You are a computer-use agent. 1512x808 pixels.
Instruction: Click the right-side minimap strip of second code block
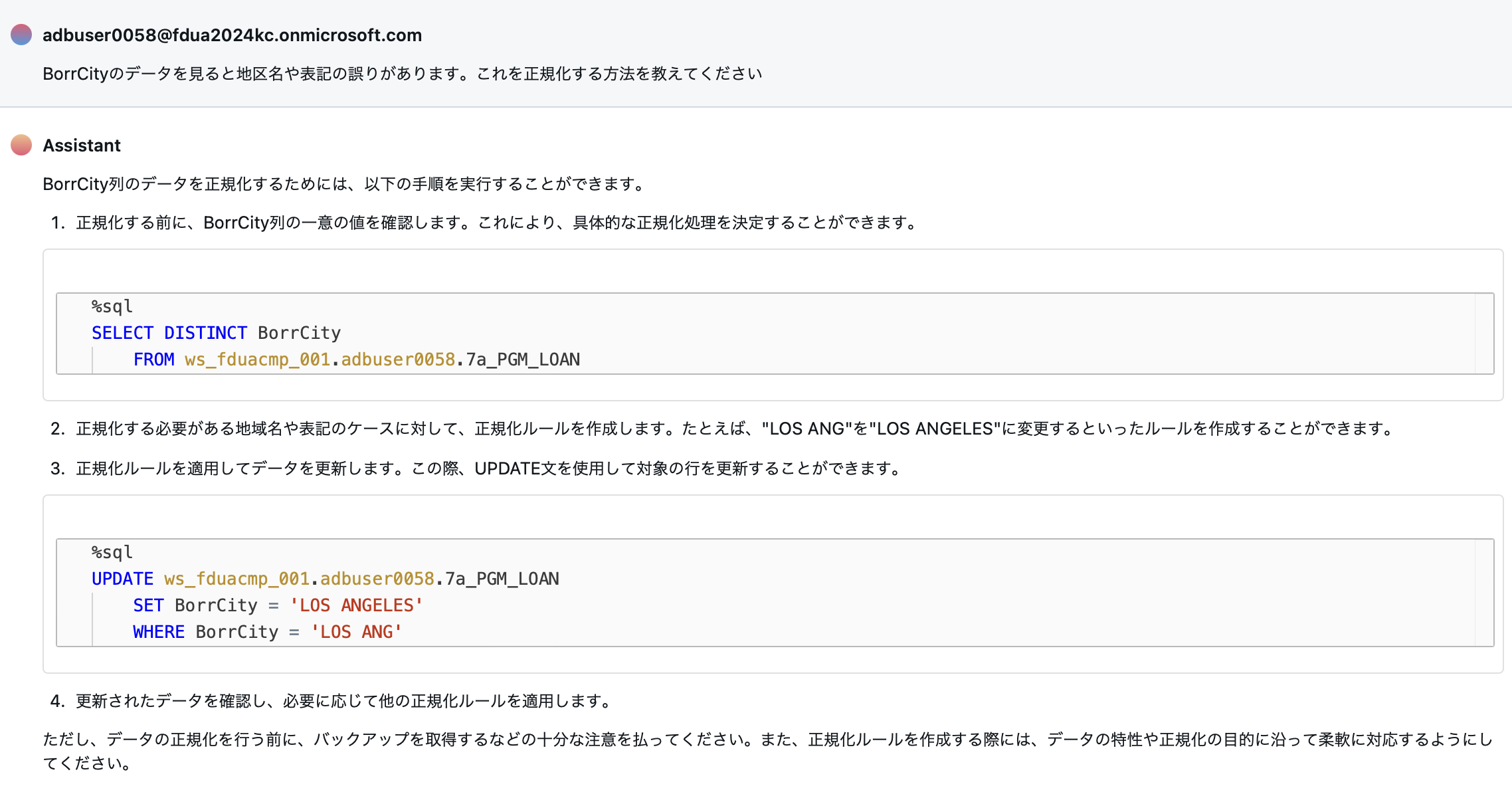pyautogui.click(x=1483, y=593)
